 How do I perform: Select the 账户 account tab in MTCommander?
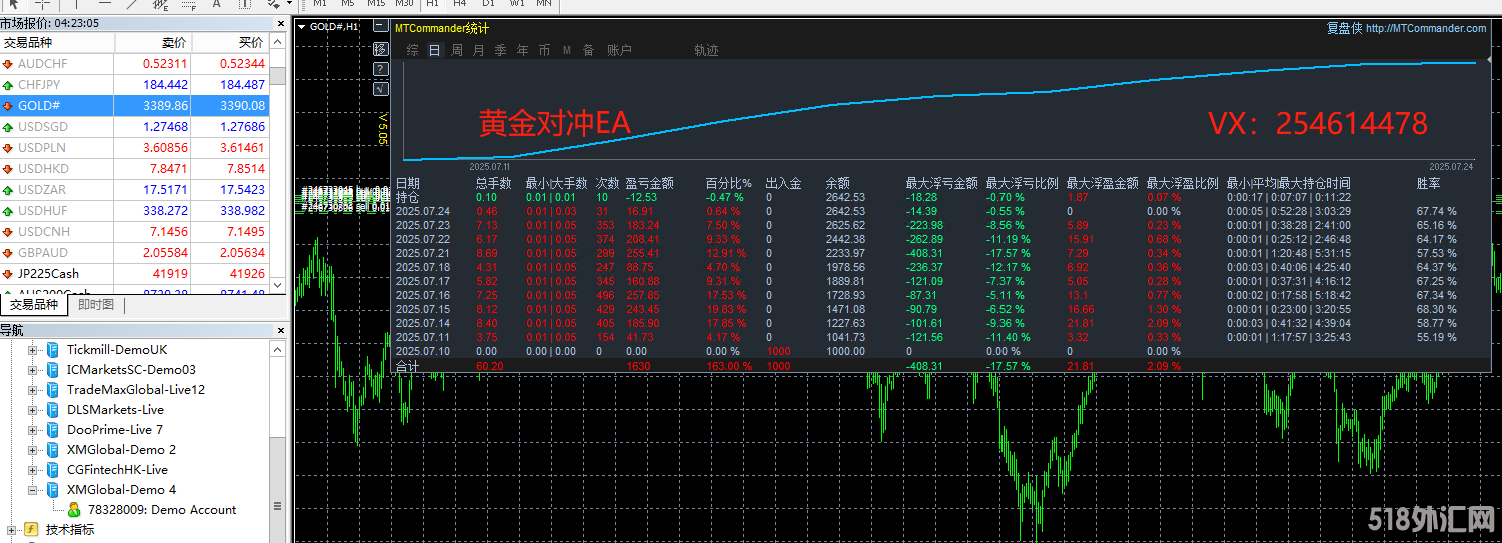(619, 50)
